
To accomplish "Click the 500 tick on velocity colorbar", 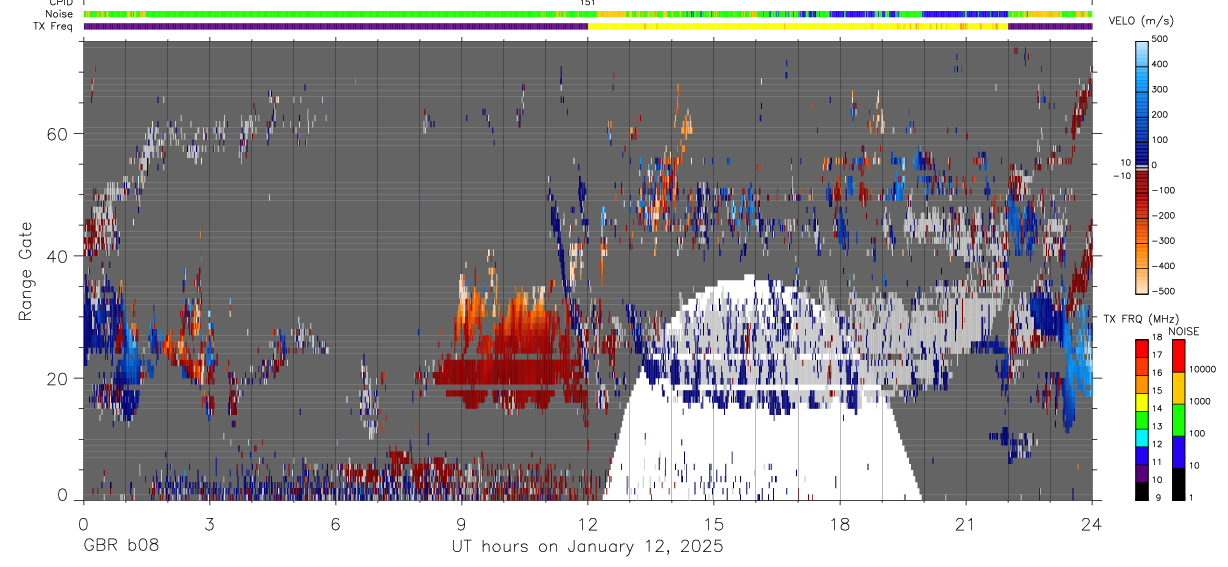I will click(x=1162, y=38).
